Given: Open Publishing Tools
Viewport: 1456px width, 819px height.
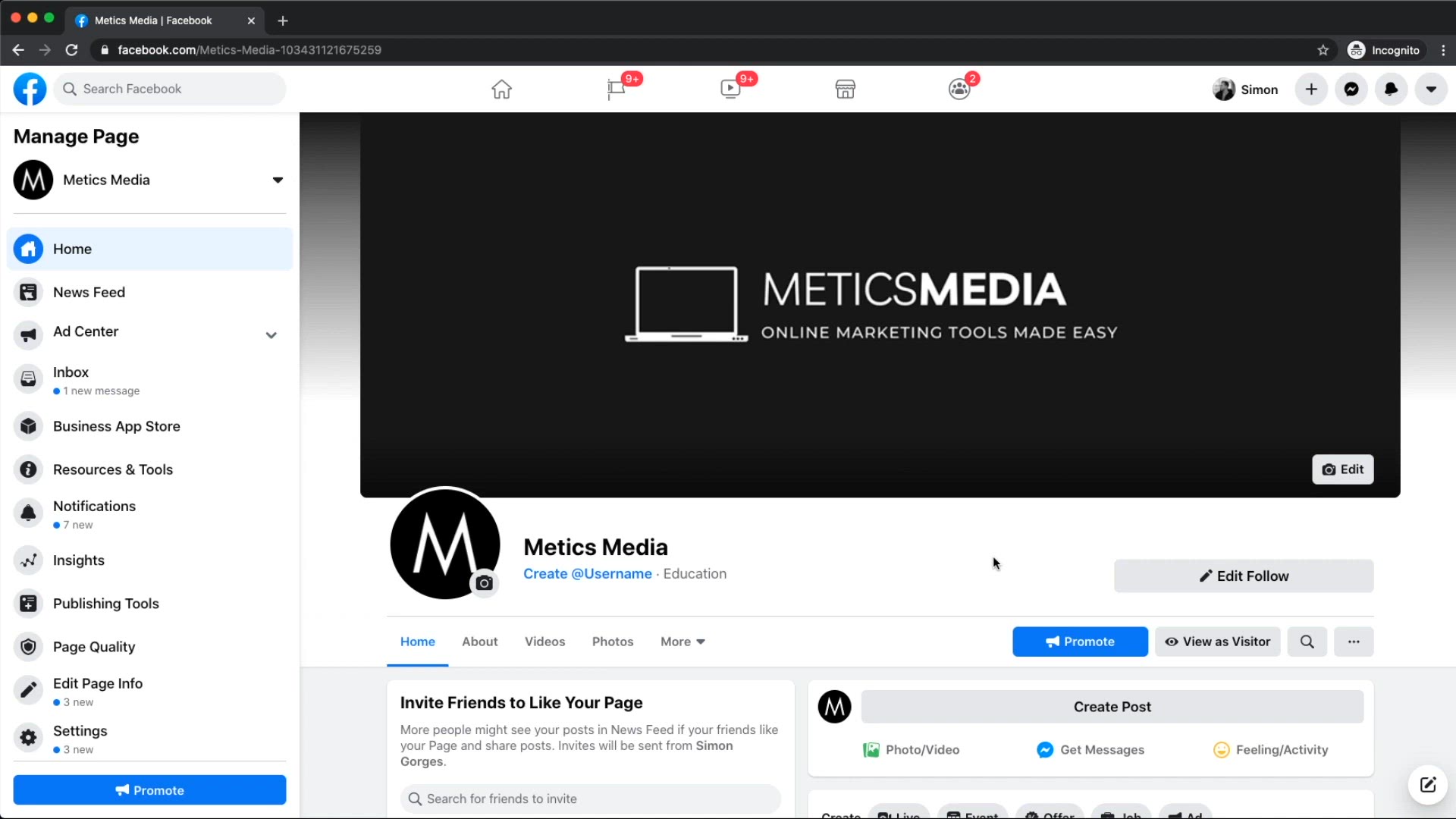Looking at the screenshot, I should point(149,604).
